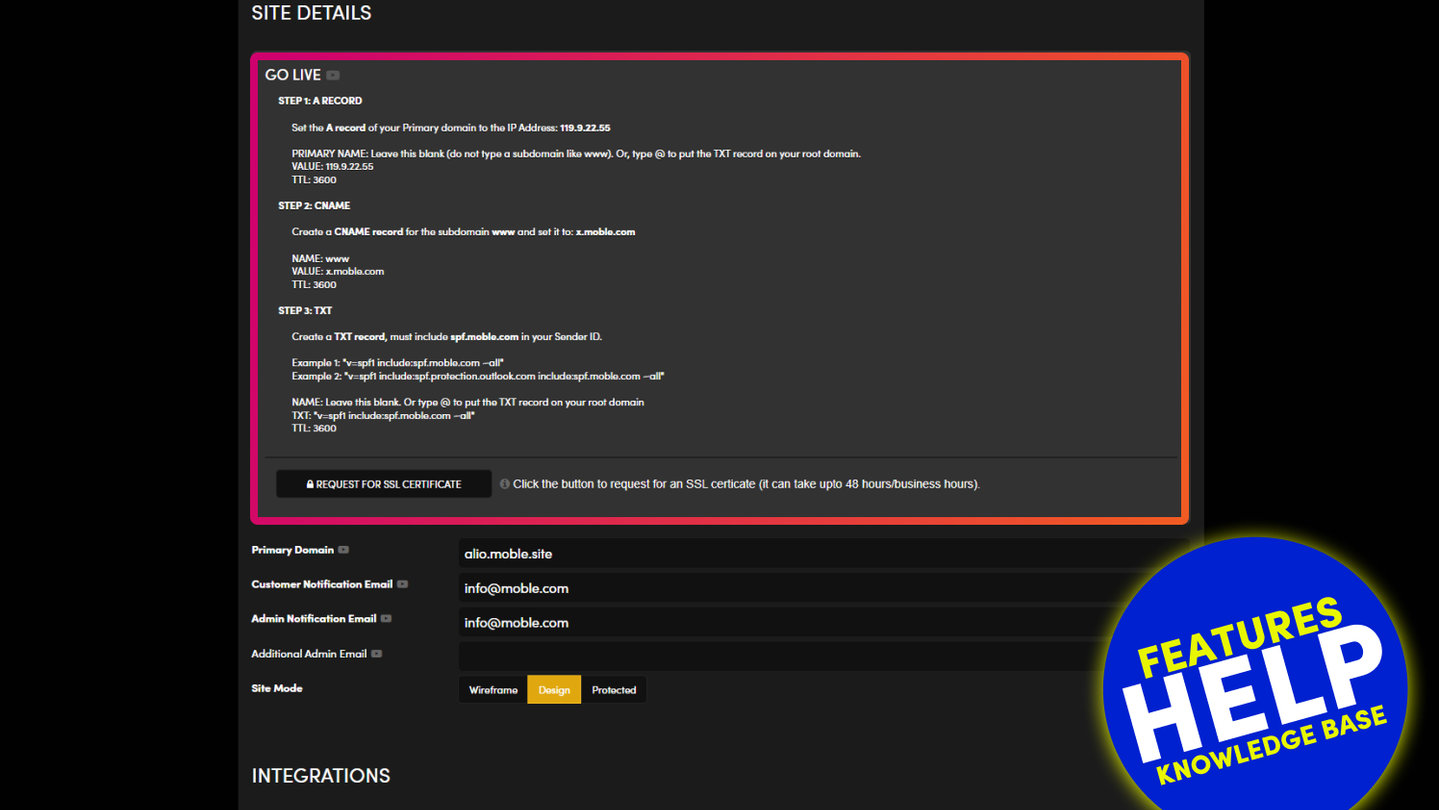The height and width of the screenshot is (810, 1439).
Task: Click video icon next to Customer Notification Email
Action: [402, 584]
